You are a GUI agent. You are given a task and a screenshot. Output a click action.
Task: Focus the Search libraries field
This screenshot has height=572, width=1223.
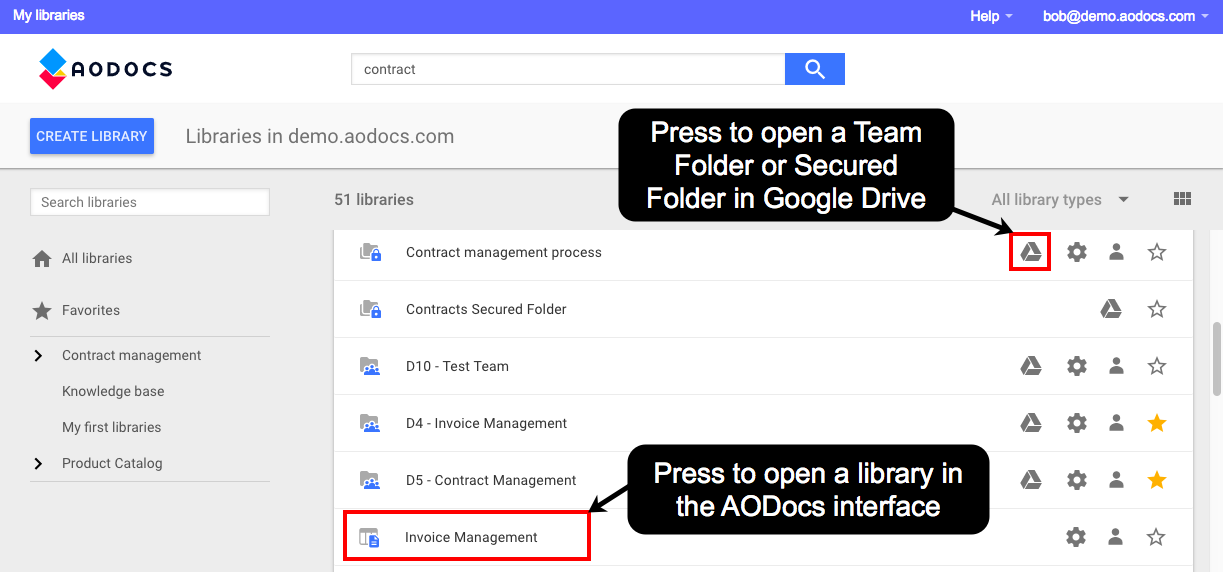click(150, 202)
